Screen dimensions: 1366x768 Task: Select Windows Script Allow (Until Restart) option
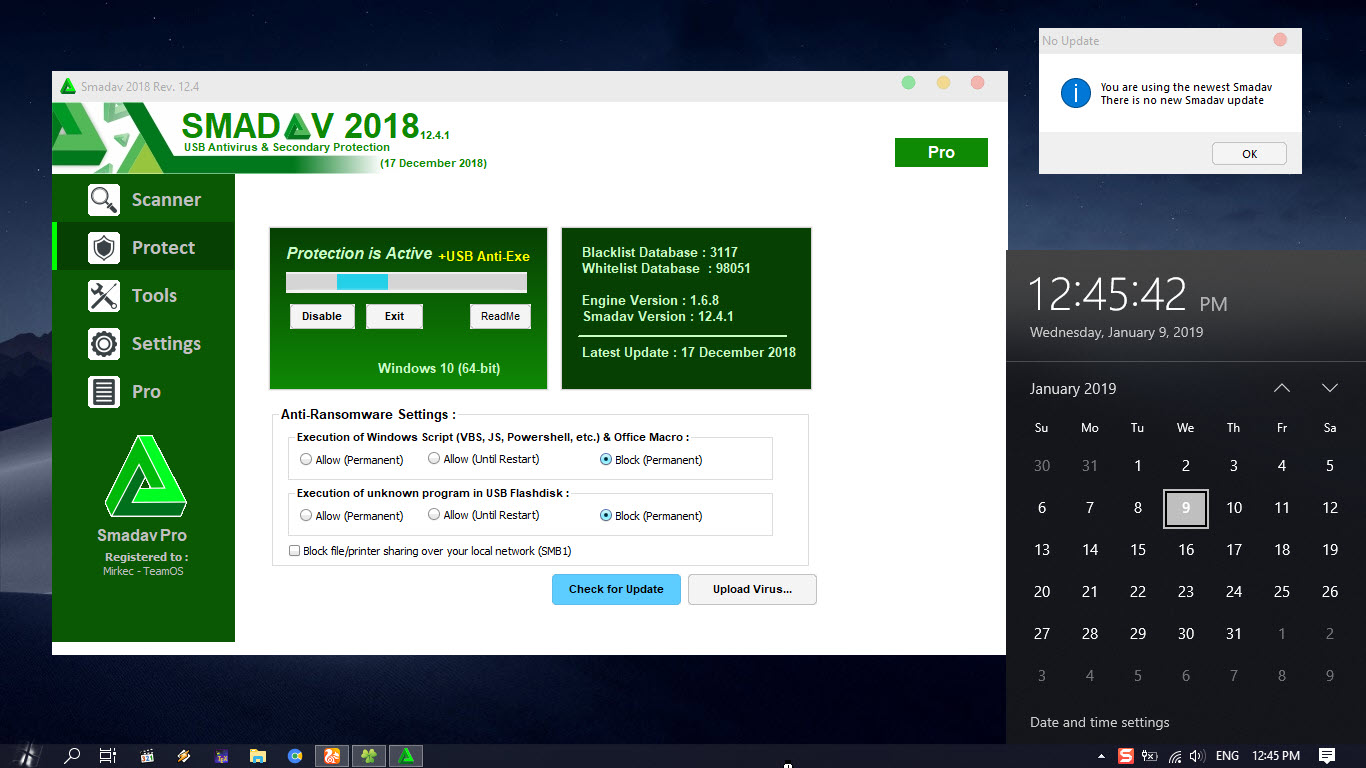point(484,459)
